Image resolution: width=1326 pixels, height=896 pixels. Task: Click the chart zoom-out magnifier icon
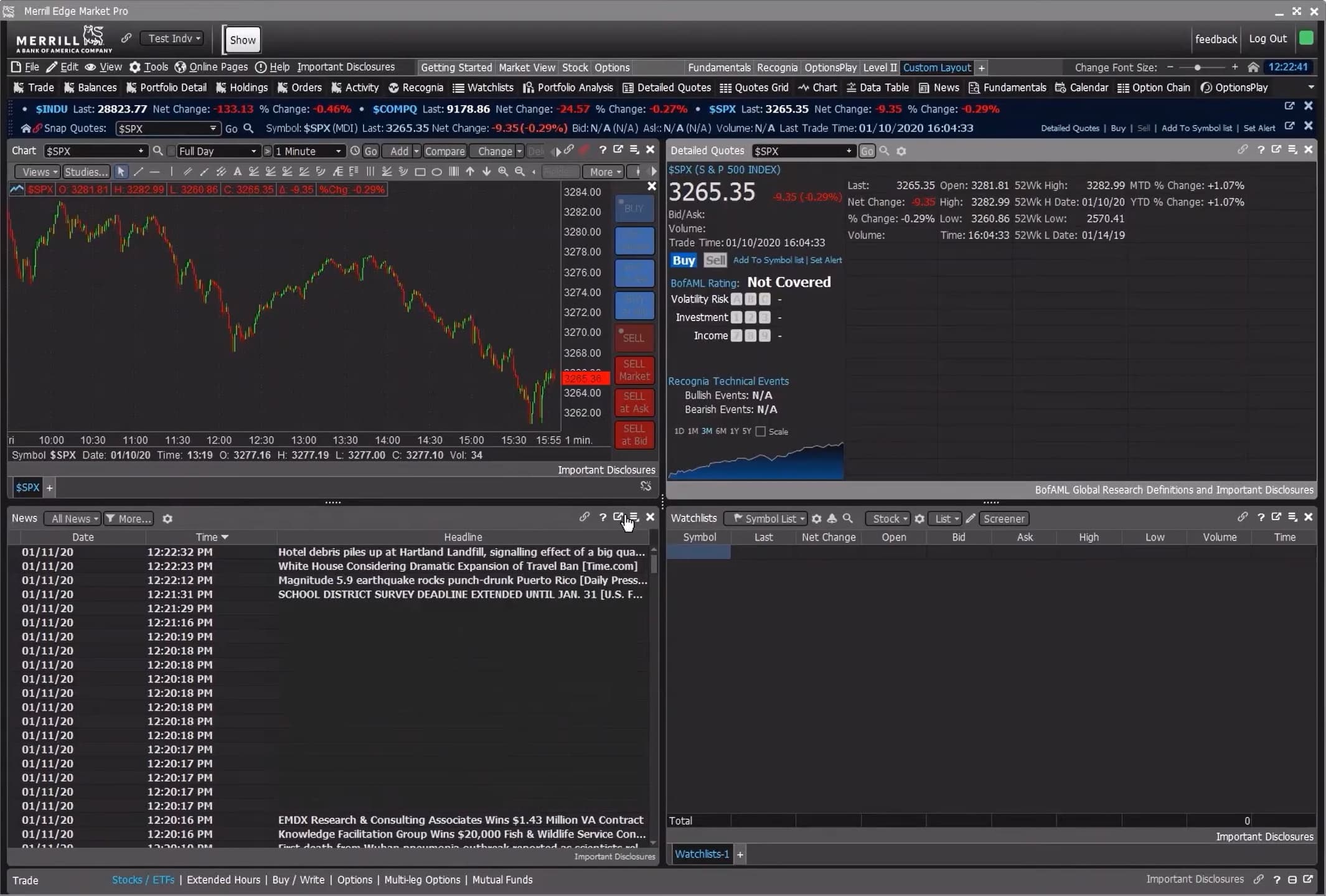[x=520, y=172]
